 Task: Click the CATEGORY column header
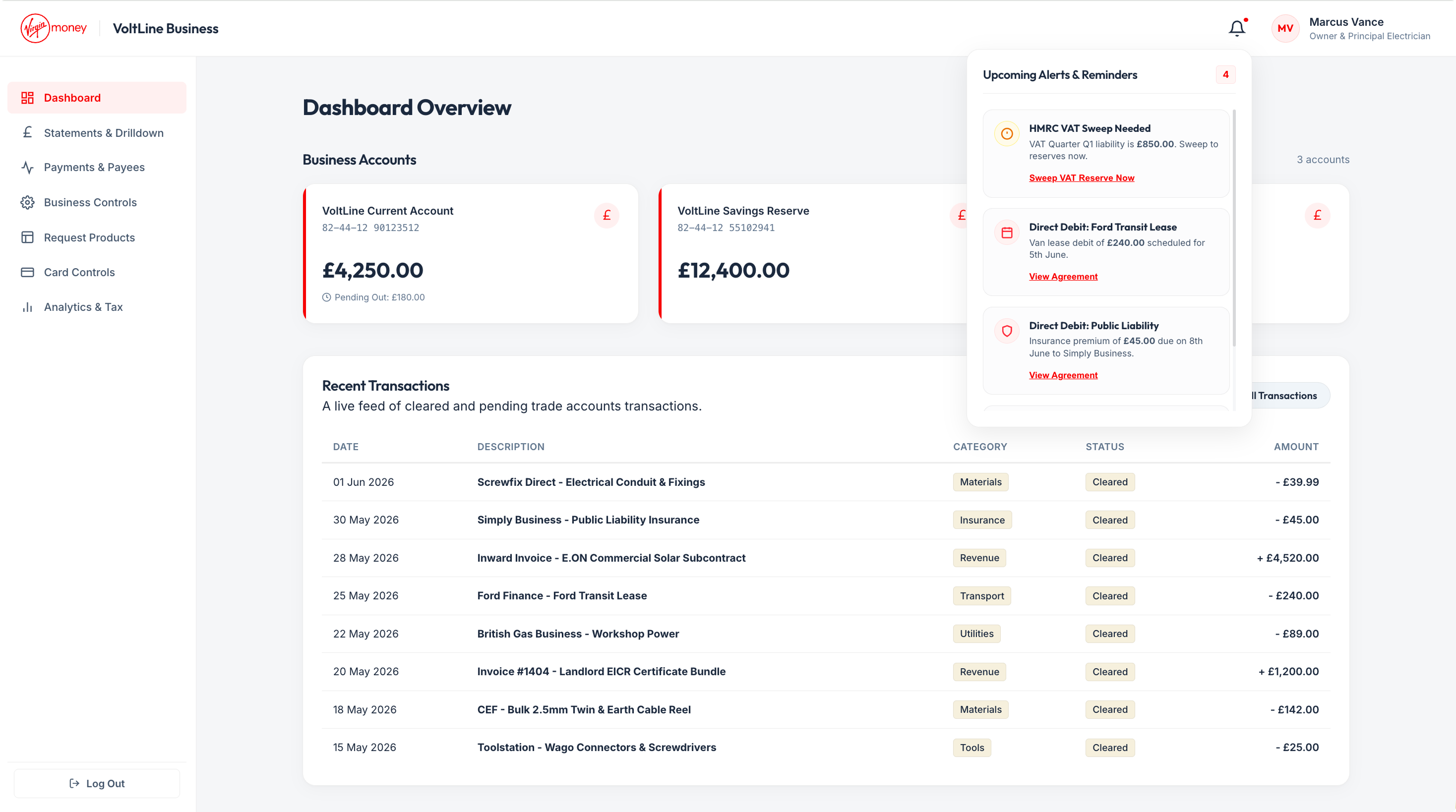click(979, 447)
